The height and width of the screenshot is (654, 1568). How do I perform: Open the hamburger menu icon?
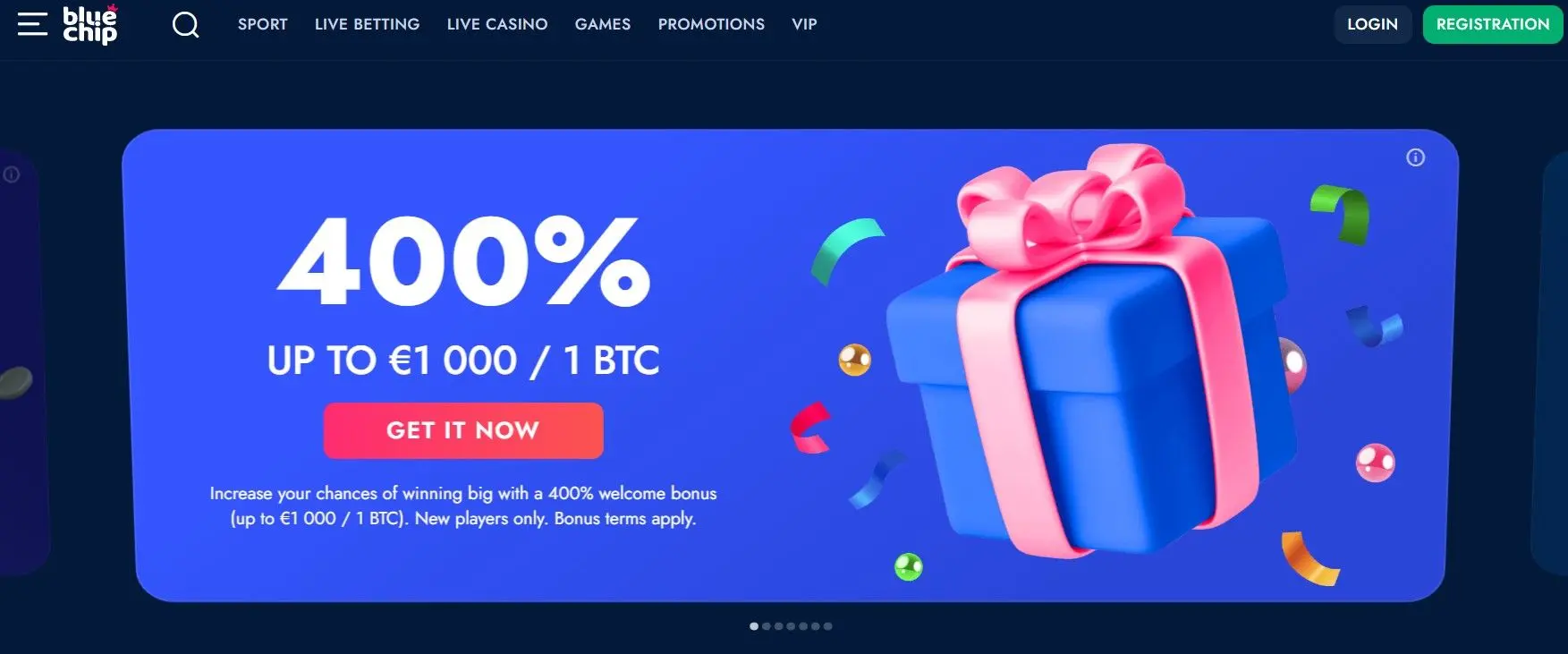(32, 24)
